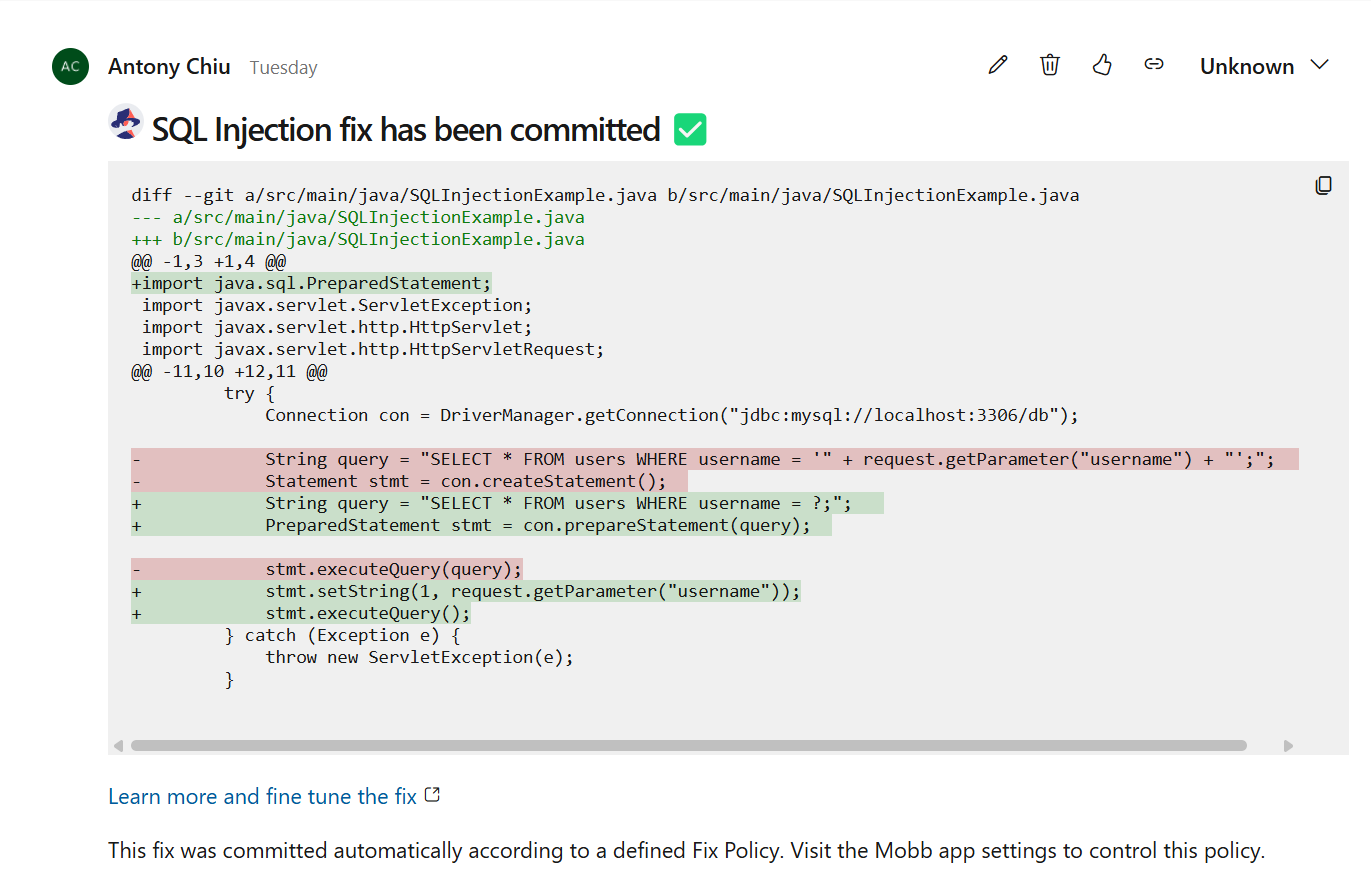
Task: Click the AC user avatar
Action: tap(70, 67)
